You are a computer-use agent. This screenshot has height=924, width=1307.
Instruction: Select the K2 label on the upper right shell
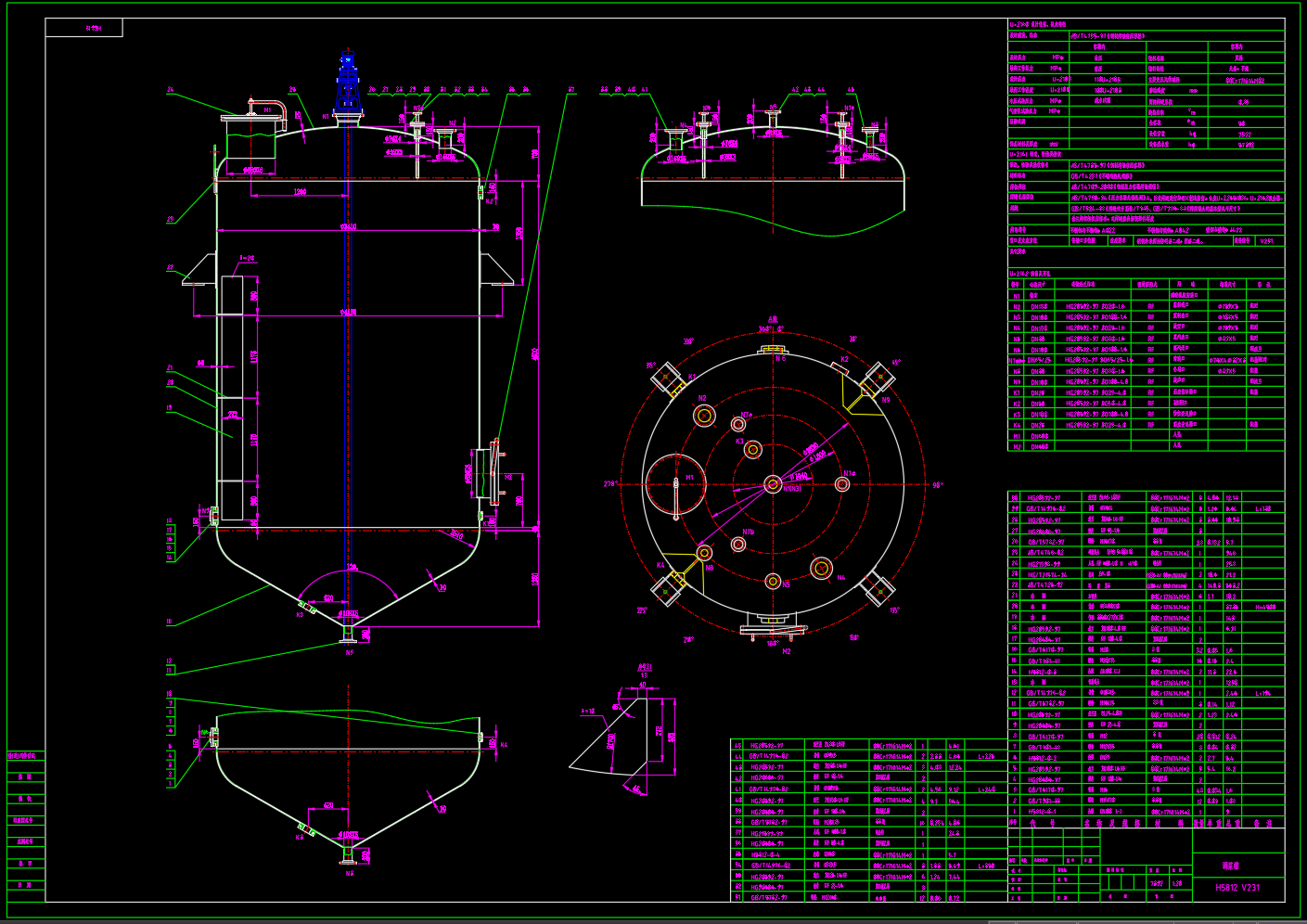pos(490,201)
